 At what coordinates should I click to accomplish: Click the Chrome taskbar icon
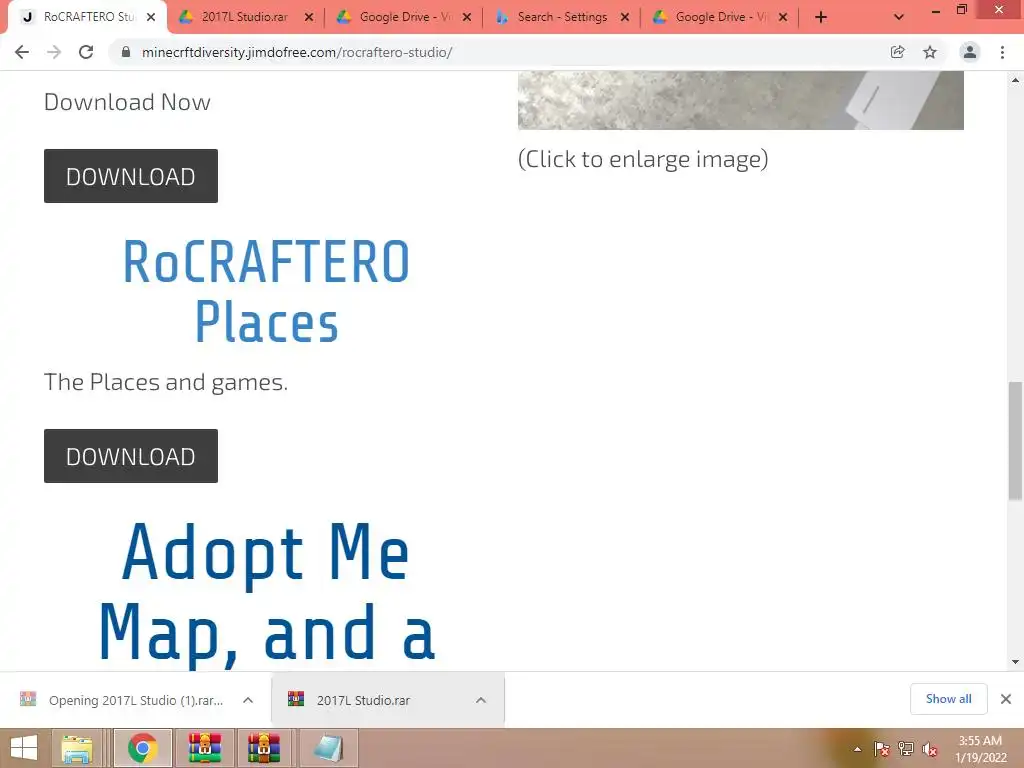(x=143, y=748)
